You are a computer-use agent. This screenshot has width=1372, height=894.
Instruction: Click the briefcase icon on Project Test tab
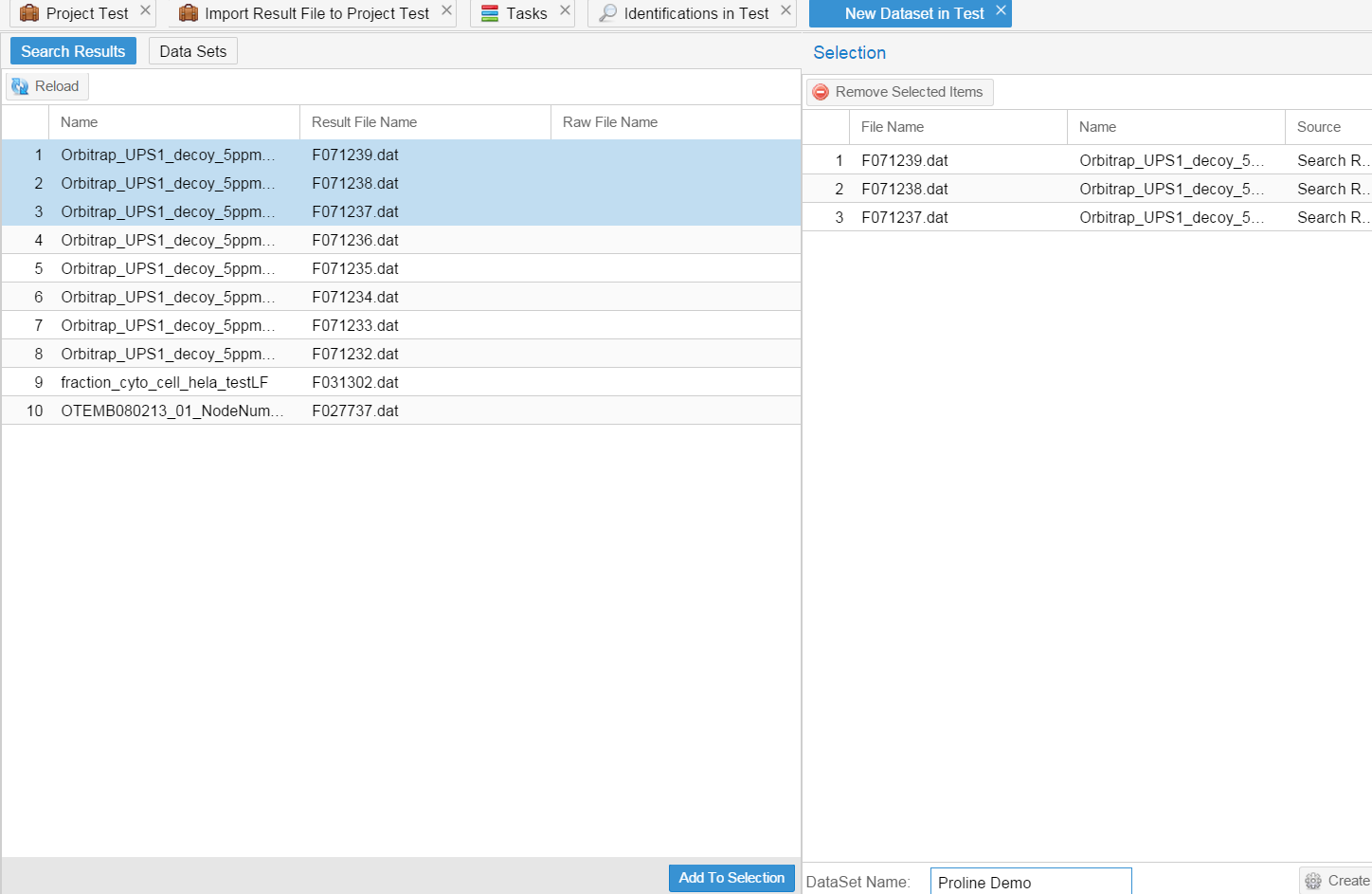29,13
